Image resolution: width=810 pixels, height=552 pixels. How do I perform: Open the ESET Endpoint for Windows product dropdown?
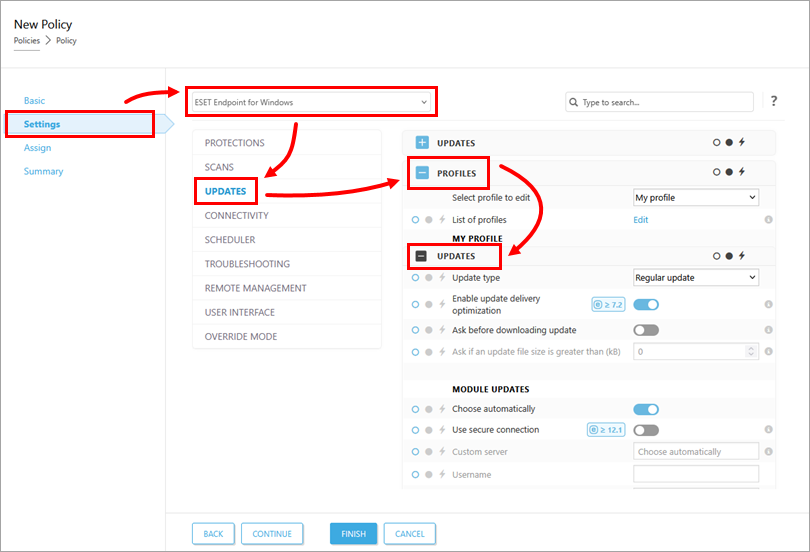pos(311,102)
